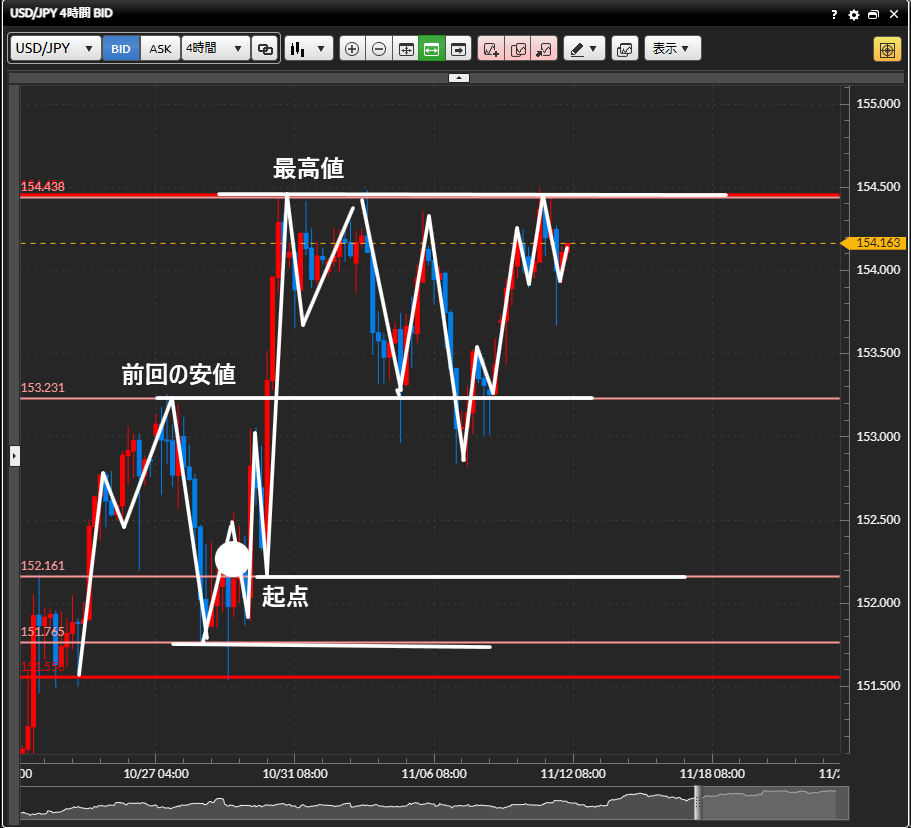Viewport: 911px width, 828px height.
Task: Click the fit-chart-to-window icon
Action: pos(405,48)
